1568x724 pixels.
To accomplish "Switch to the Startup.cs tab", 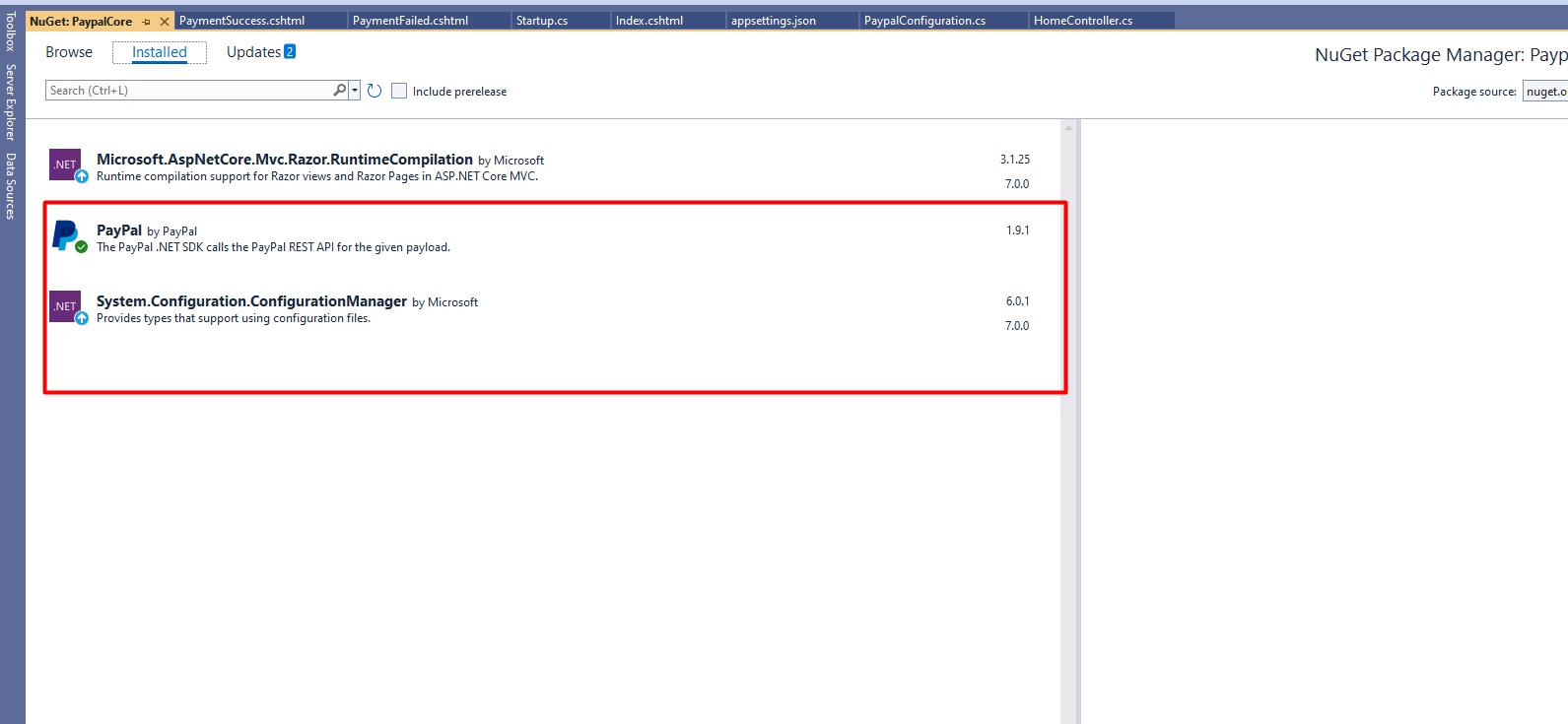I will pyautogui.click(x=561, y=21).
